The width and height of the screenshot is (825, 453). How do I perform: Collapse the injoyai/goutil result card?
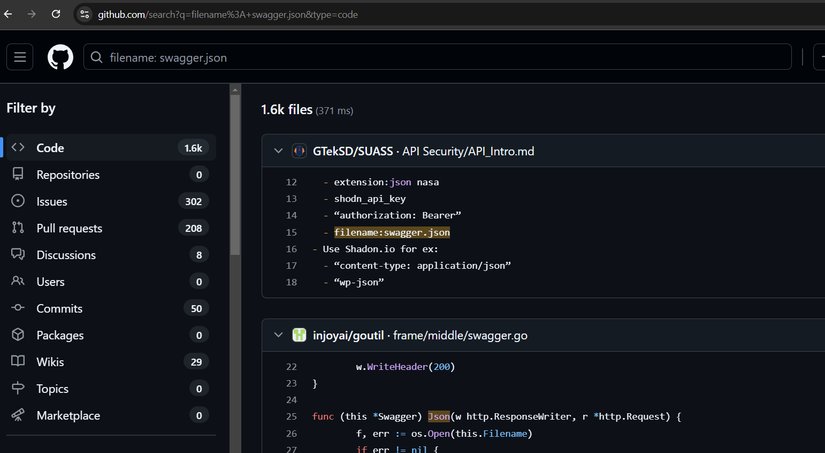click(x=278, y=335)
